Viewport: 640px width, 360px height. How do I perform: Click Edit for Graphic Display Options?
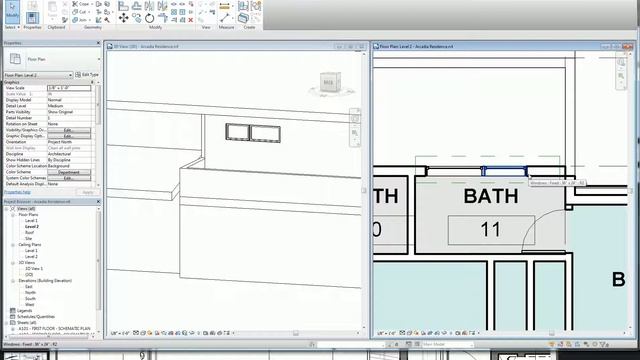69,136
